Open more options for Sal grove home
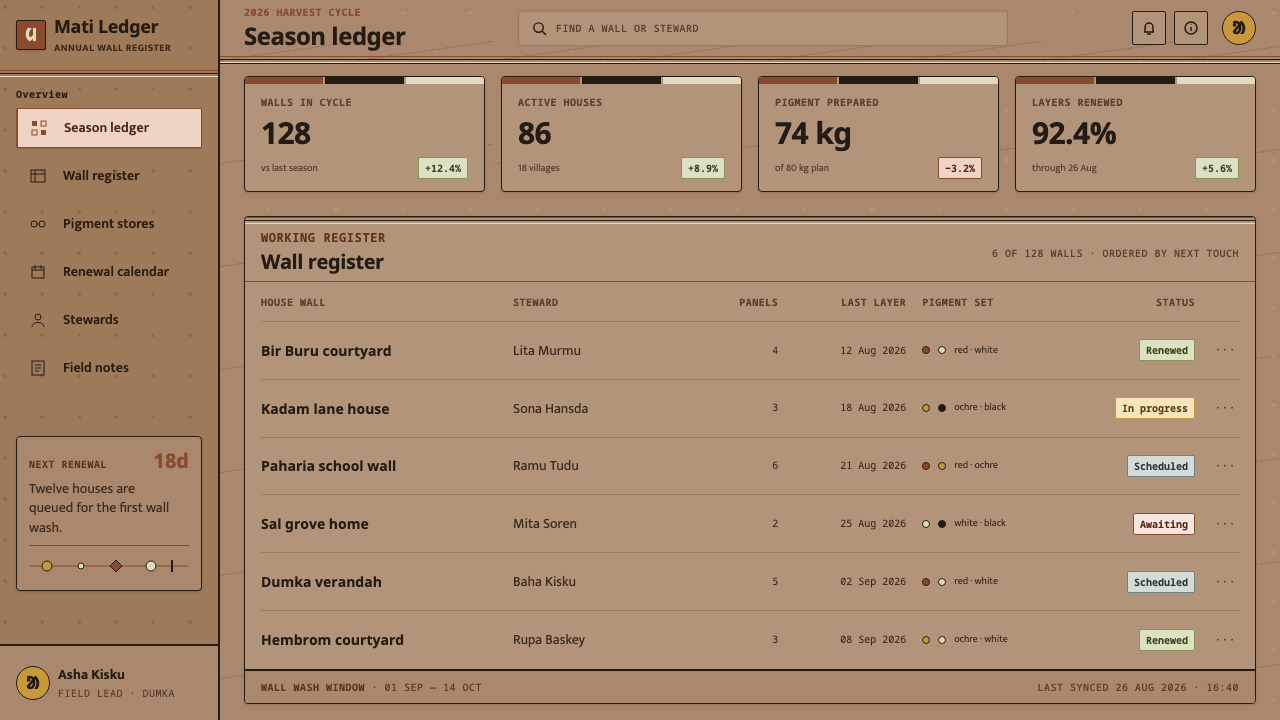This screenshot has height=720, width=1280. pos(1225,524)
